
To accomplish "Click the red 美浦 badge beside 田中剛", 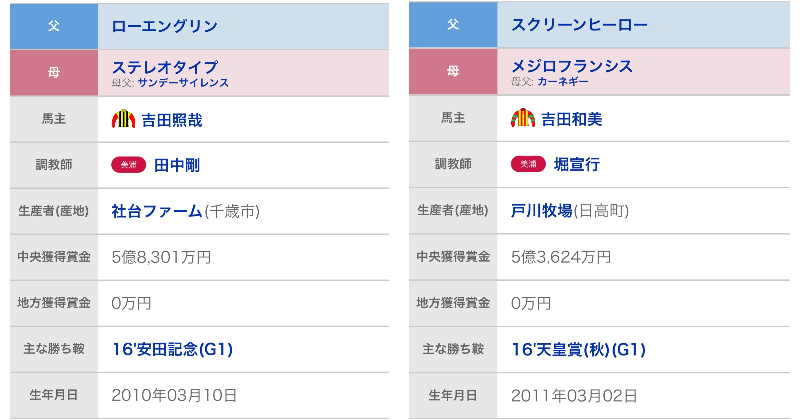I will coord(128,165).
